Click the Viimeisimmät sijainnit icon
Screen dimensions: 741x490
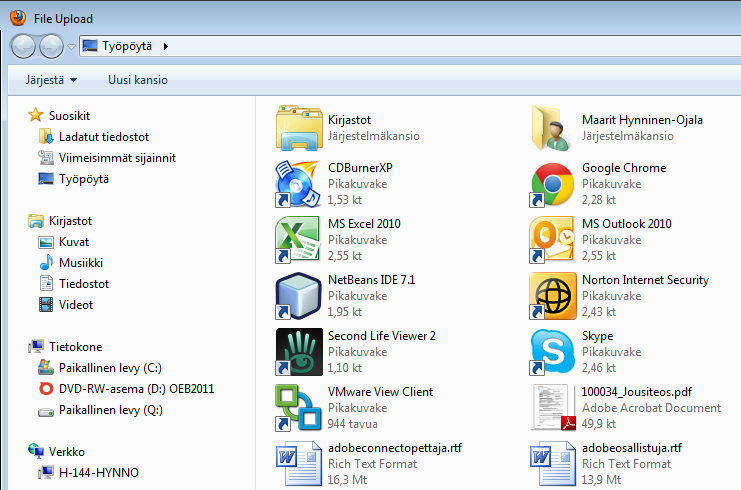point(46,157)
